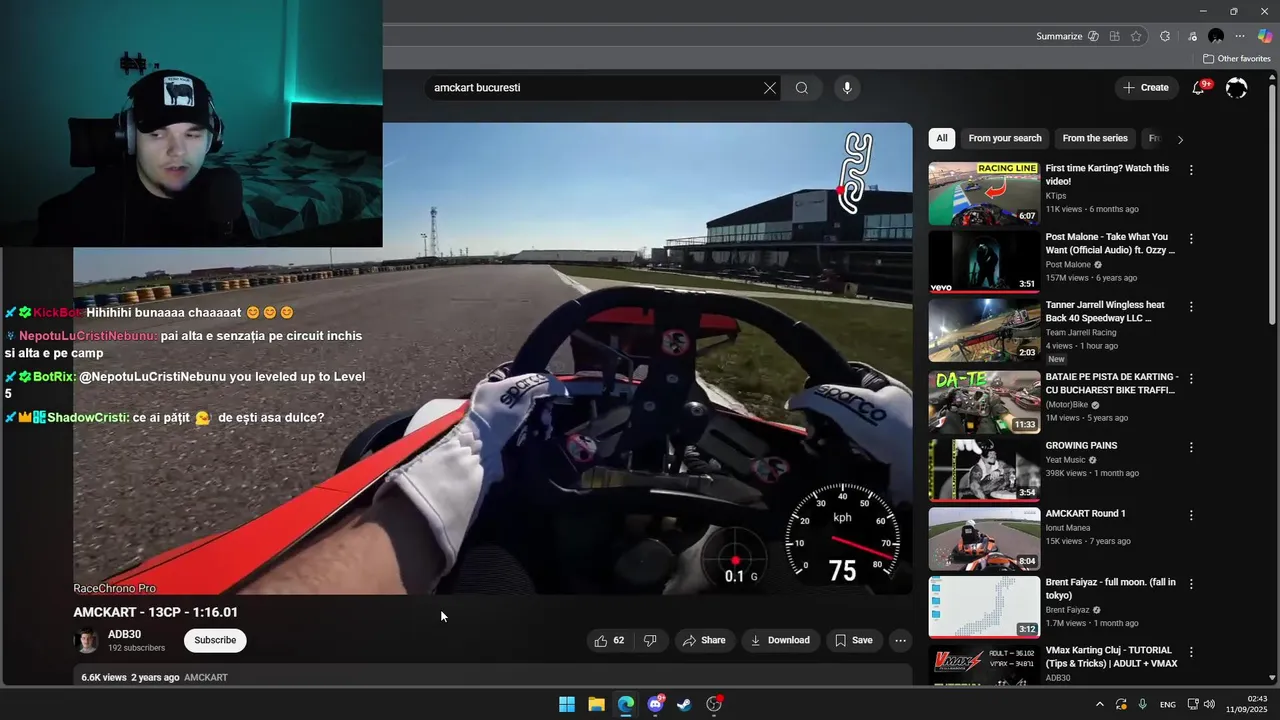This screenshot has height=720, width=1280.
Task: Open OBS Studio taskbar icon
Action: point(714,704)
